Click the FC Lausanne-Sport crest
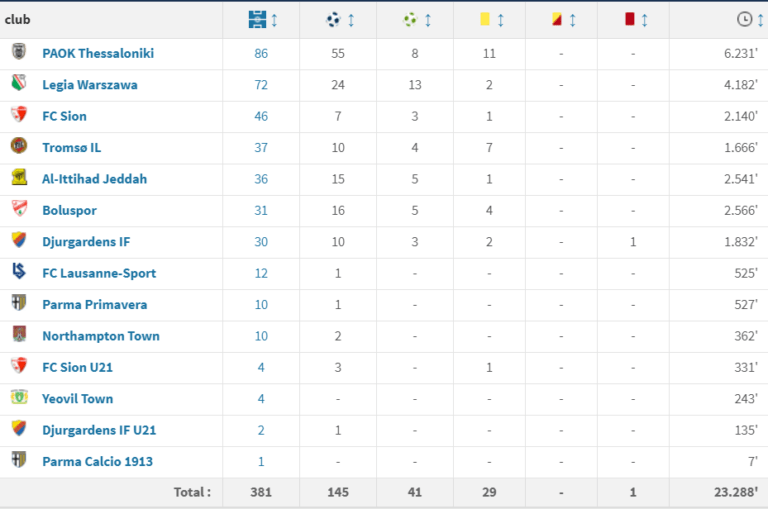This screenshot has width=768, height=509. (x=19, y=272)
